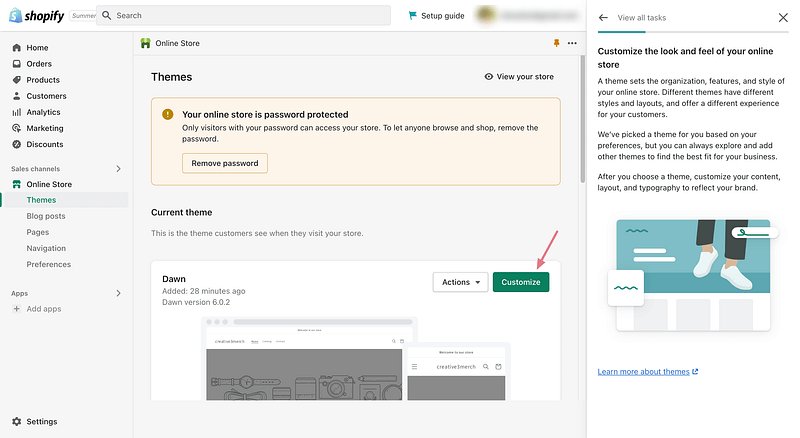Open the blurred account profile menu
Viewport: 800px width, 438px height.
coord(527,15)
